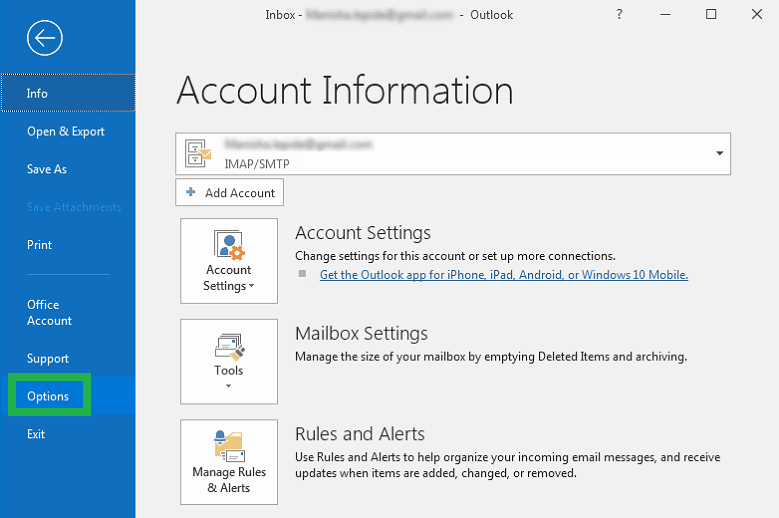The width and height of the screenshot is (779, 518).
Task: Follow the Get the Outlook app link
Action: pos(504,275)
